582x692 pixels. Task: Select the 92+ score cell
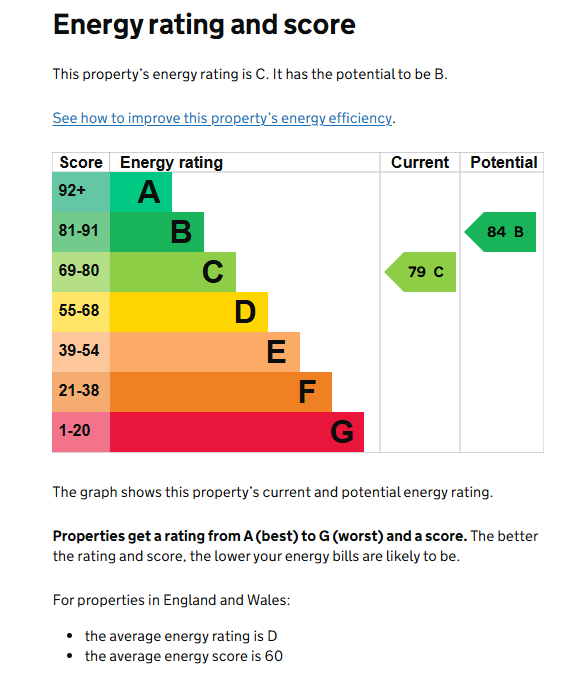coord(81,192)
